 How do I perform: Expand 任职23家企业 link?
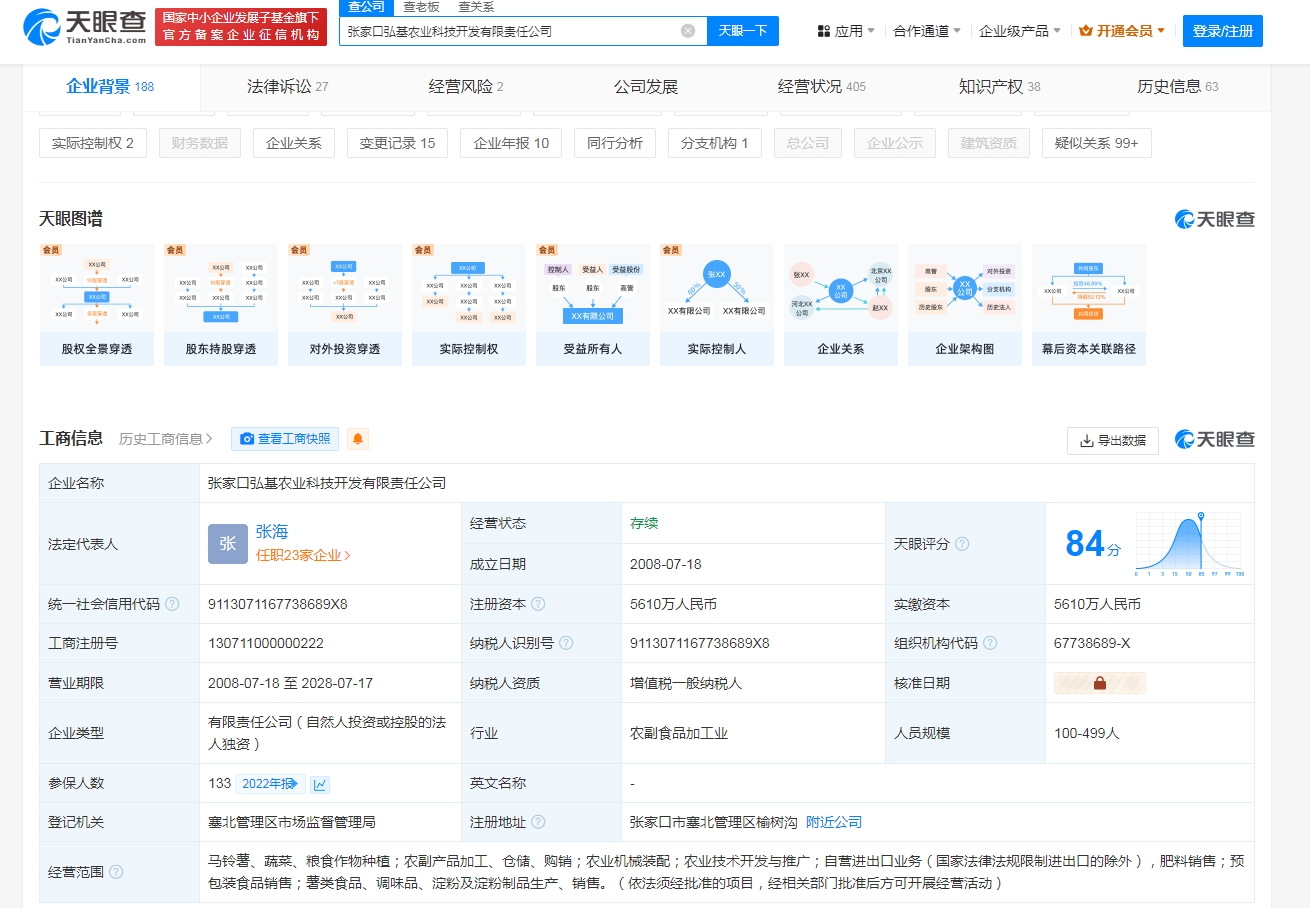point(303,555)
